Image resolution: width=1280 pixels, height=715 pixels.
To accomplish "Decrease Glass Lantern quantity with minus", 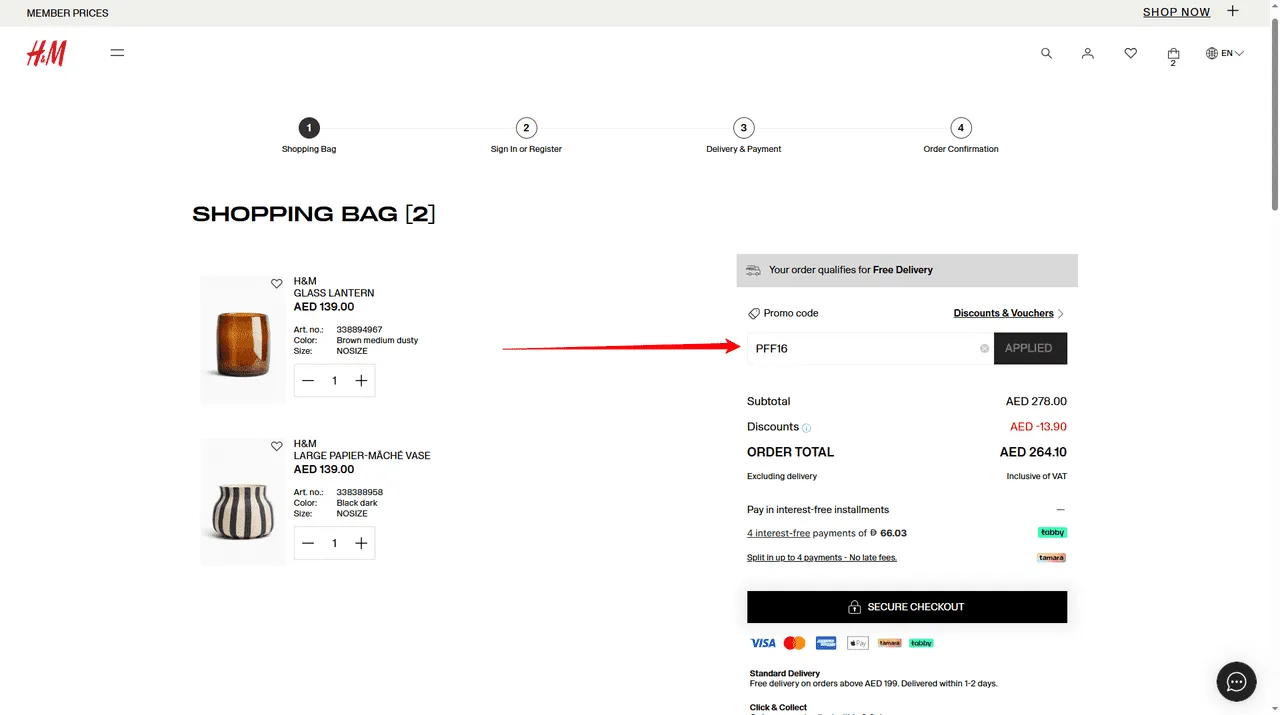I will pyautogui.click(x=308, y=381).
